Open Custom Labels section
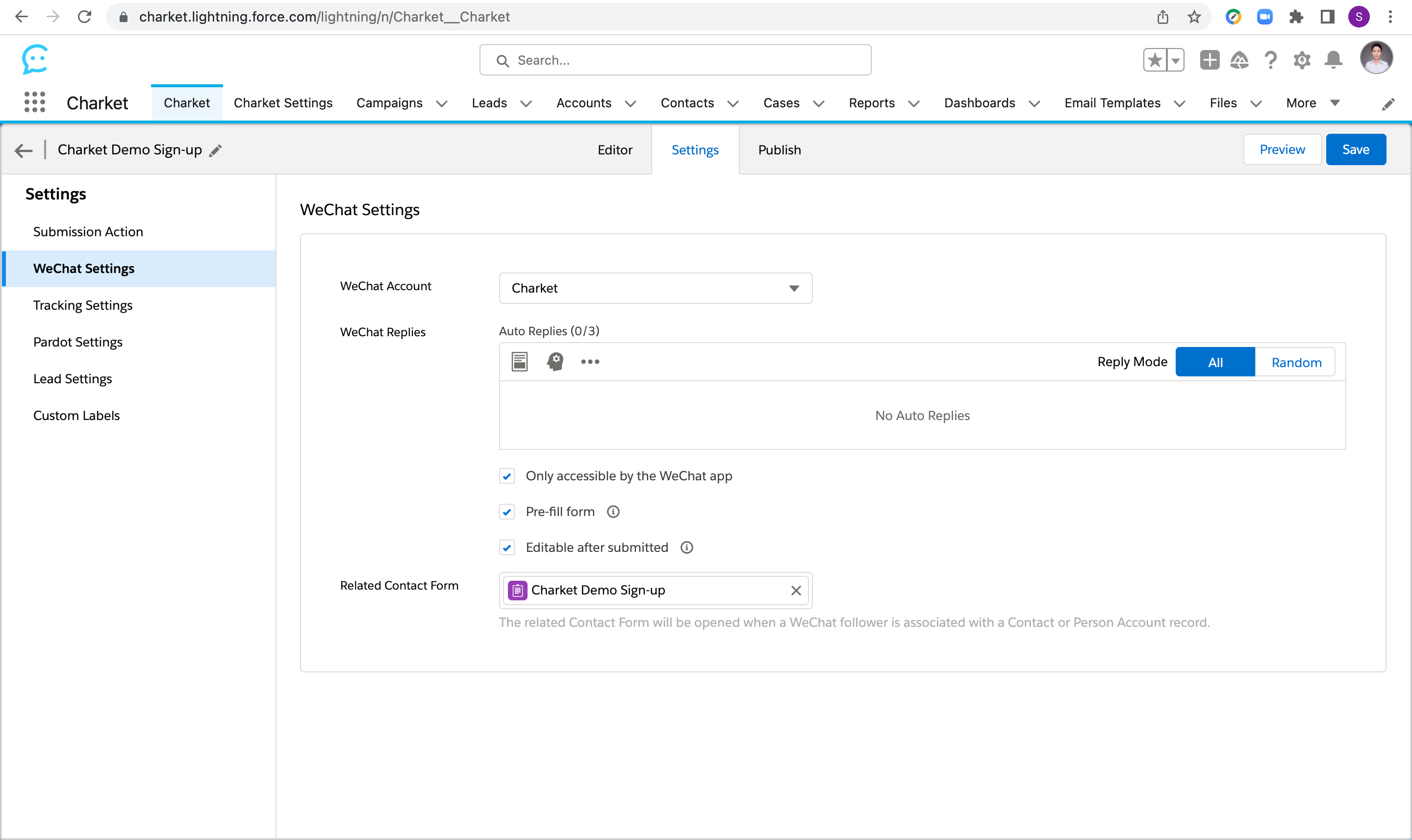 (x=76, y=416)
